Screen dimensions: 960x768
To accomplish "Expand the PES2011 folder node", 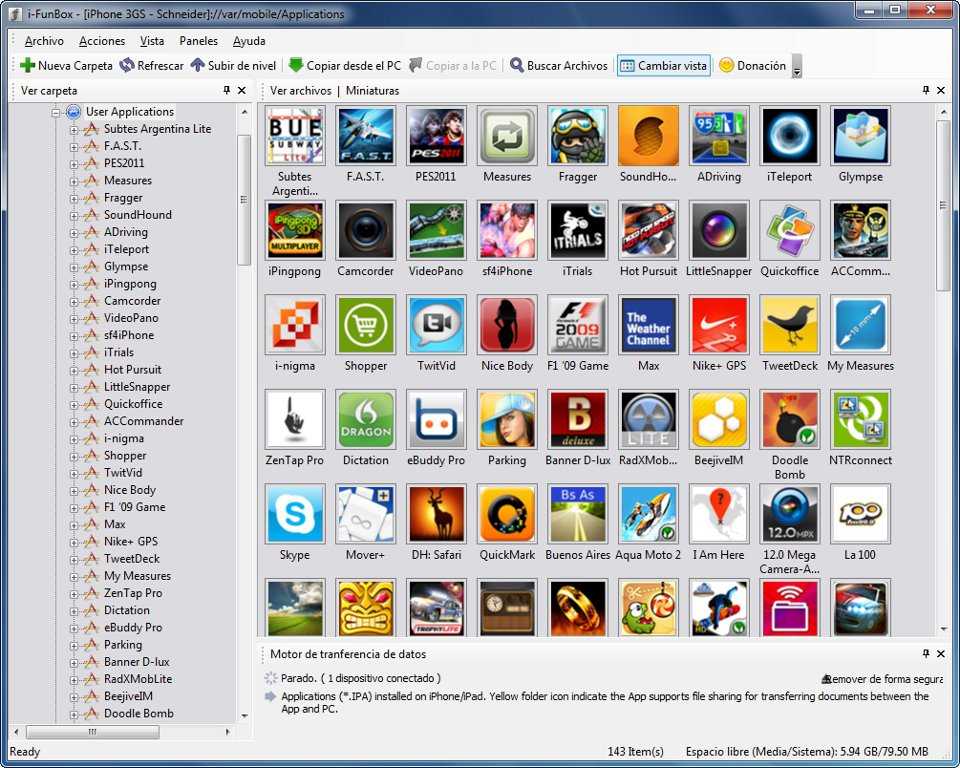I will (74, 163).
